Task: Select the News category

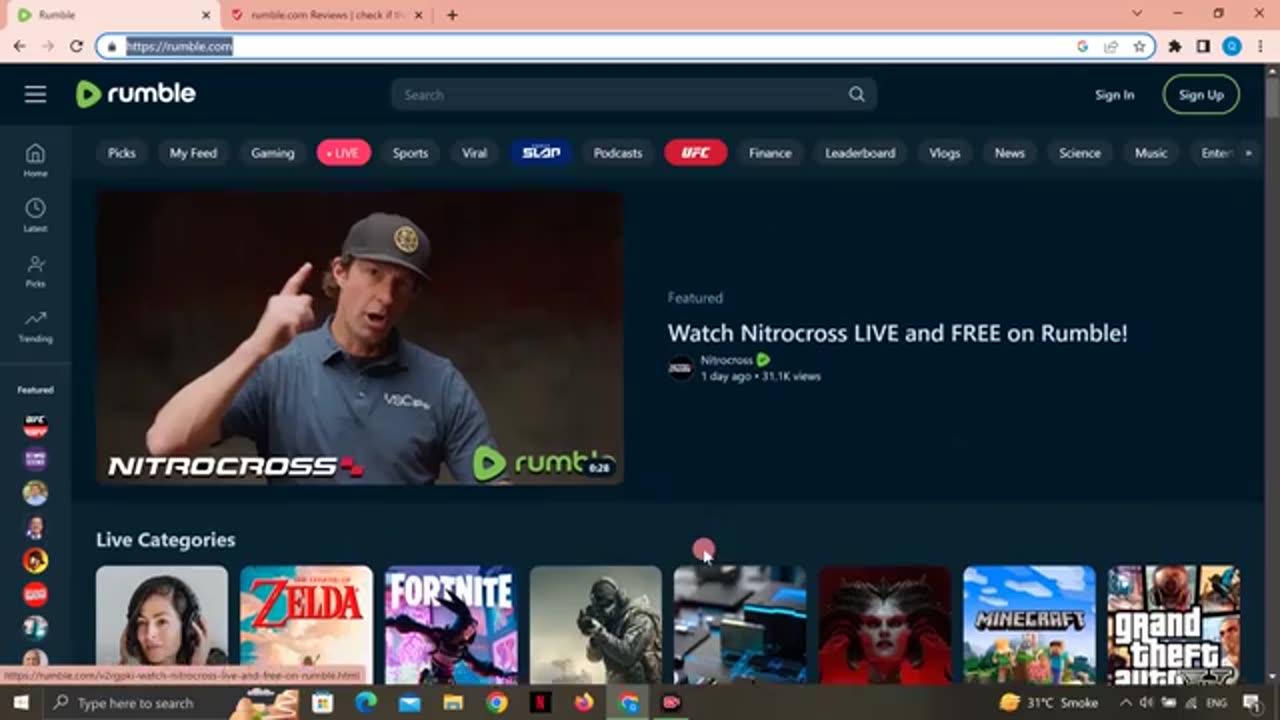Action: tap(1010, 153)
